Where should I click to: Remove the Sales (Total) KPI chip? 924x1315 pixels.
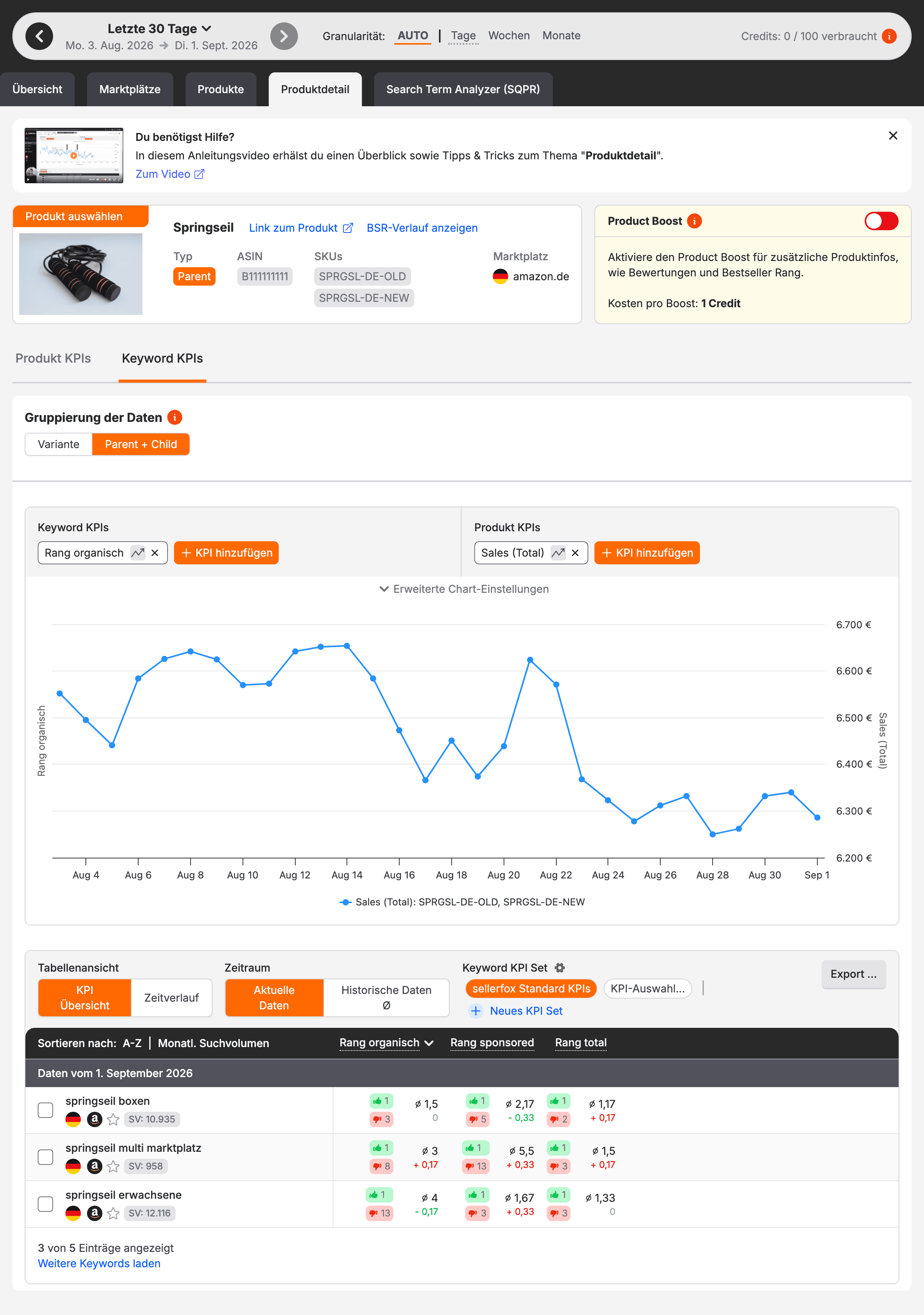click(x=575, y=553)
